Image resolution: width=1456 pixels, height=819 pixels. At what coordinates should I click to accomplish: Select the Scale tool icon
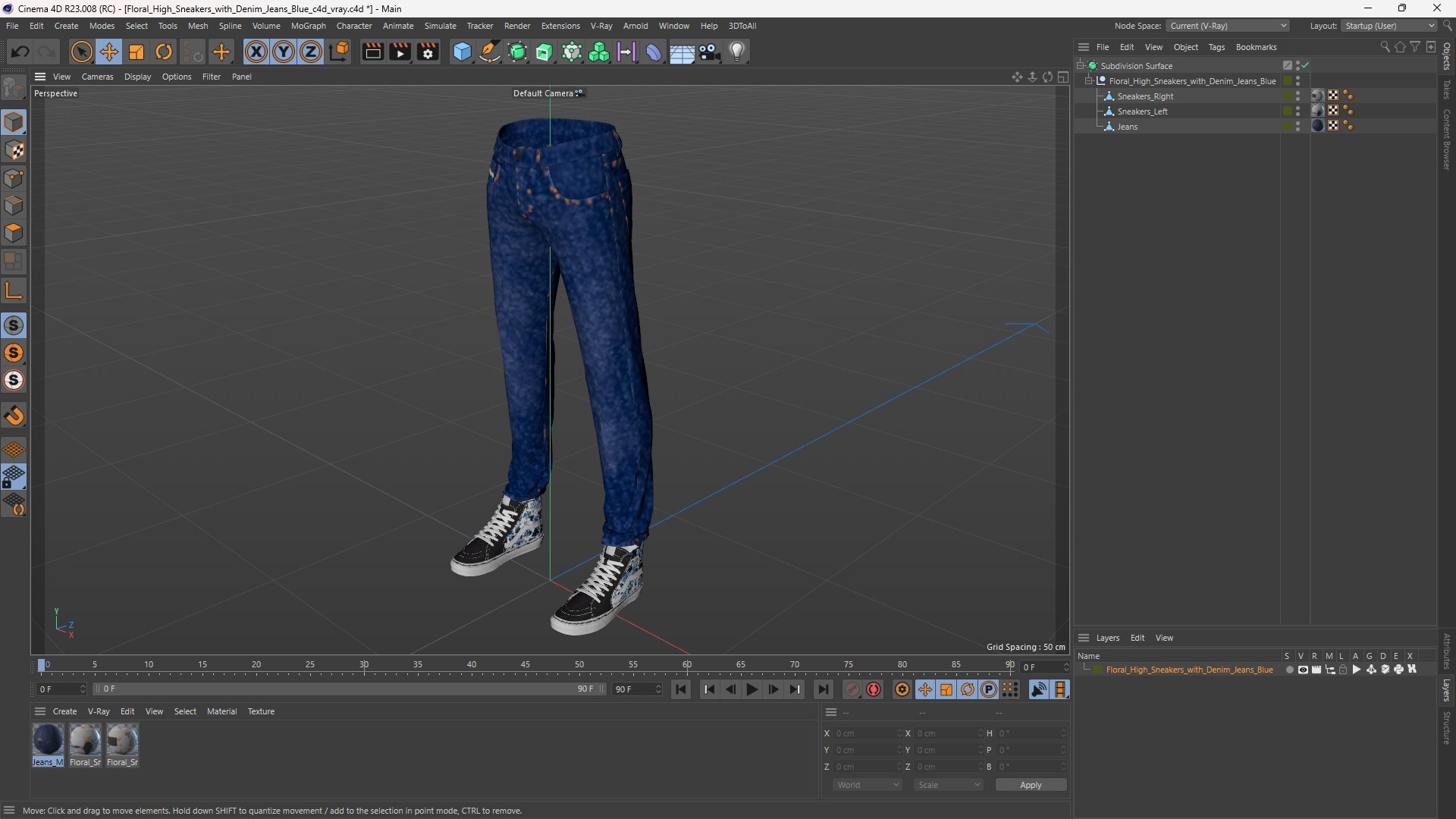click(136, 52)
